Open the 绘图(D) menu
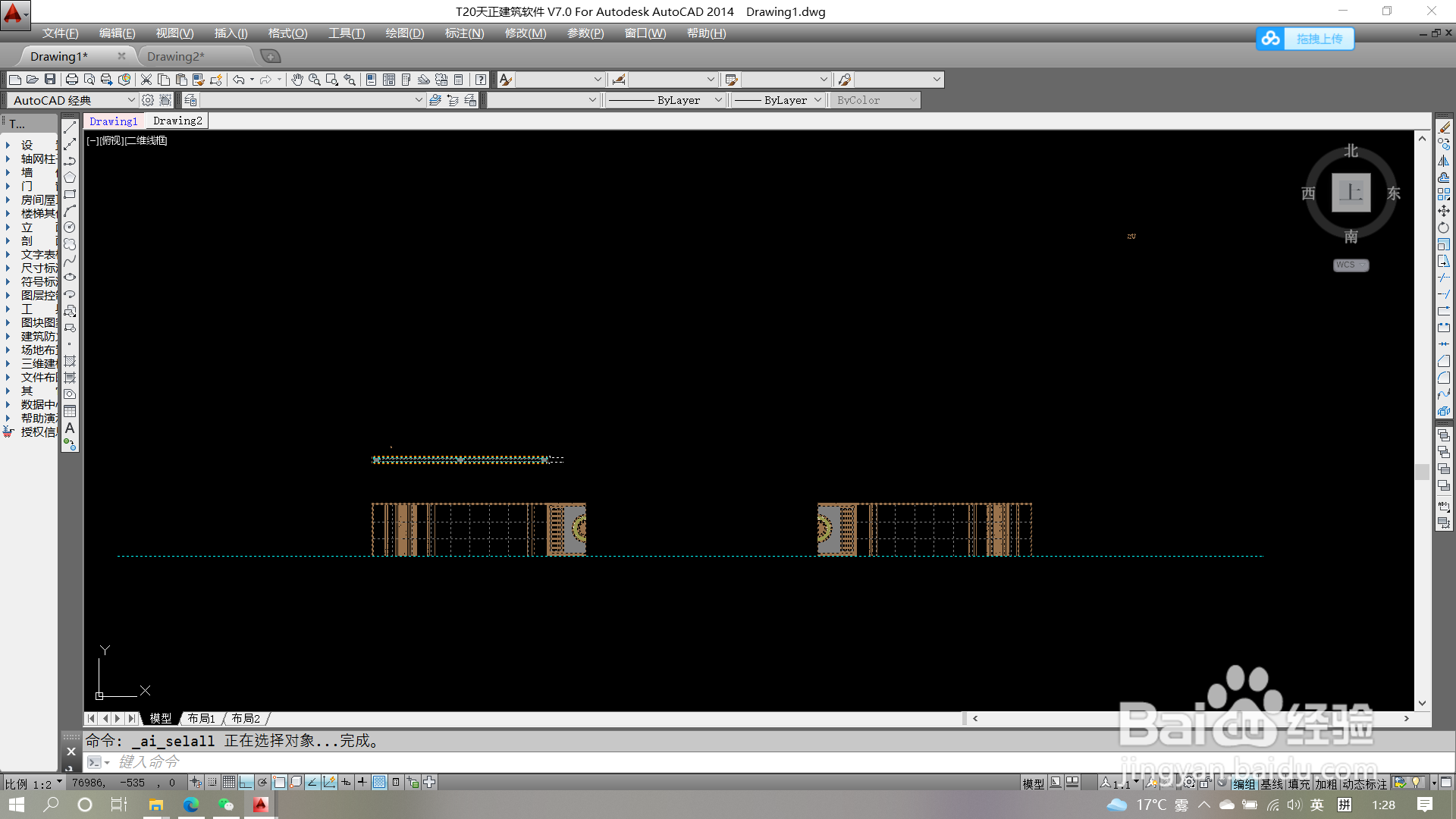 (x=404, y=33)
